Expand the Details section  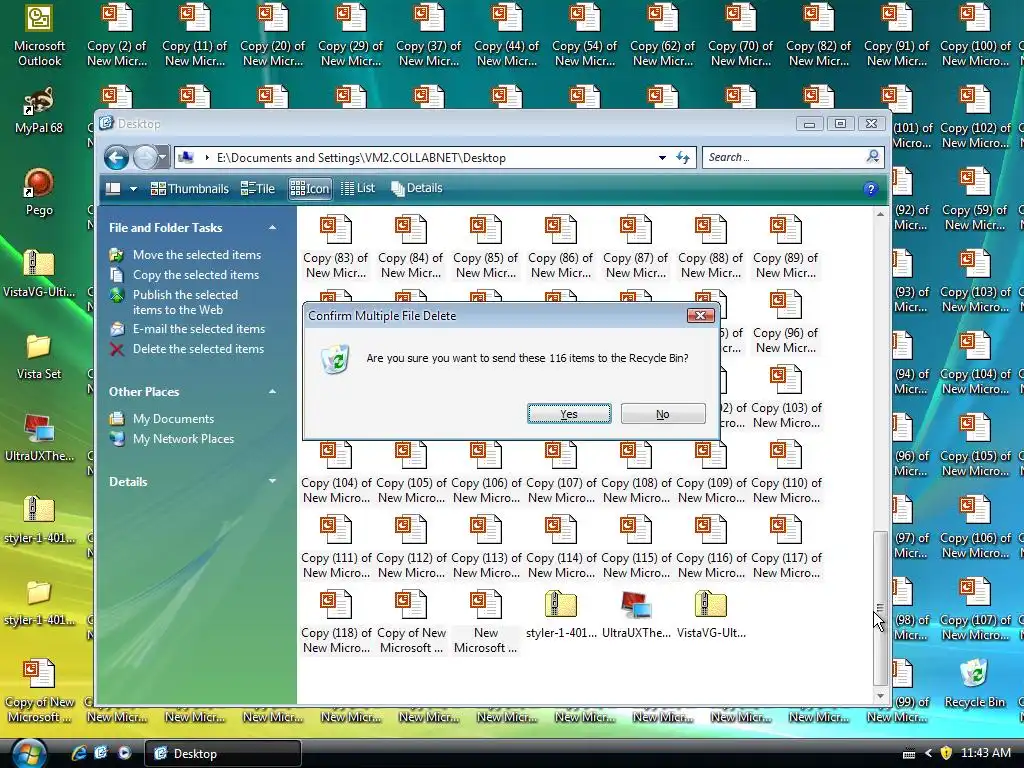[272, 481]
